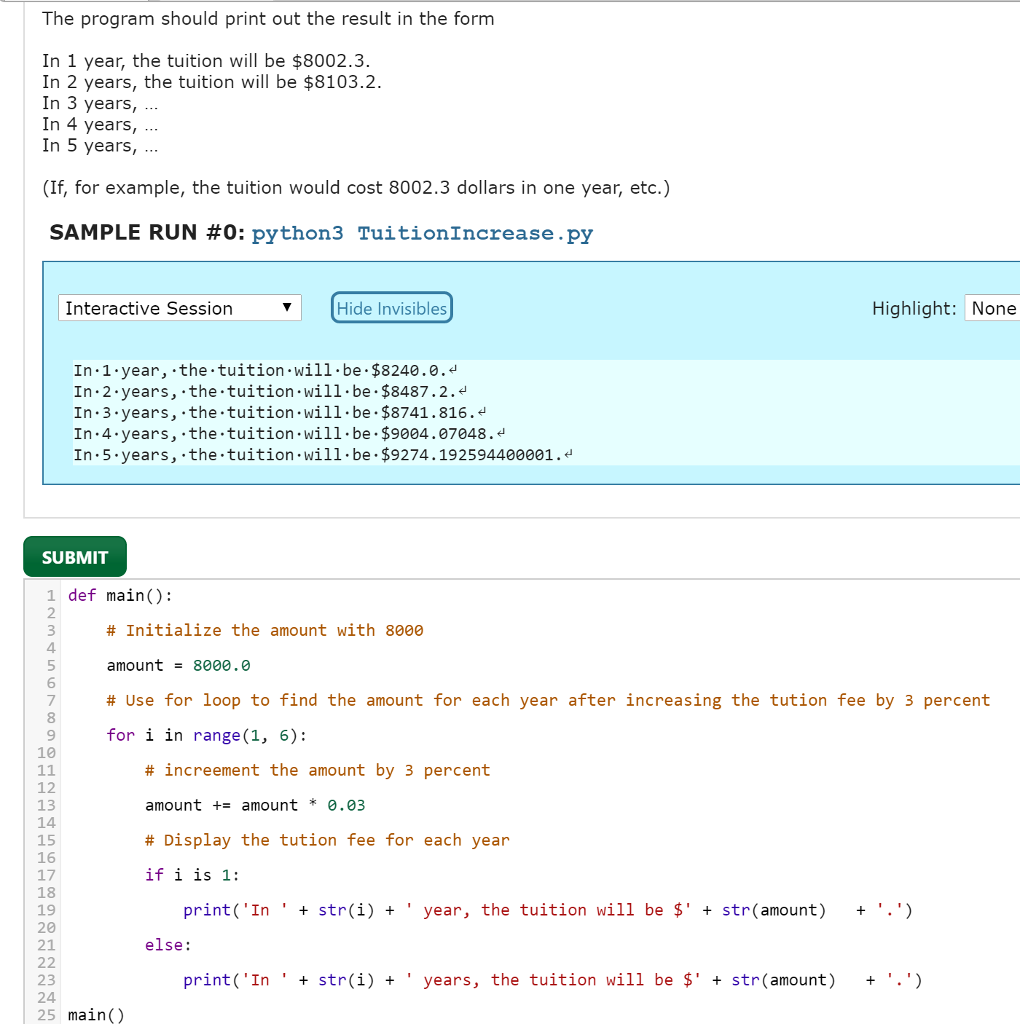Click the 'SAMPLE RUN #0' heading
The width and height of the screenshot is (1020, 1024).
146,233
